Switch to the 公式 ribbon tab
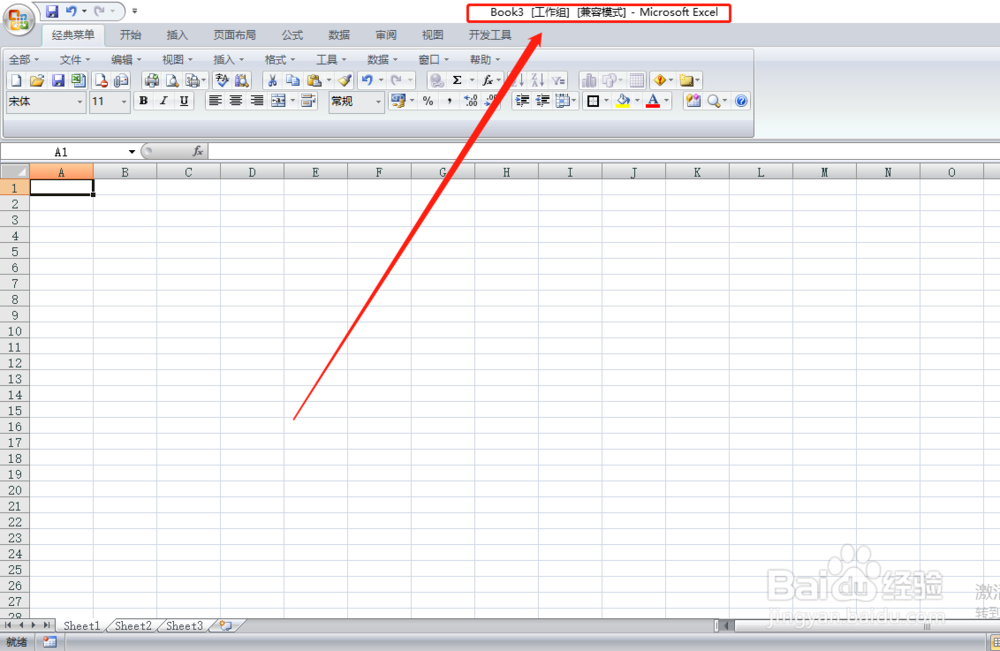Image resolution: width=1000 pixels, height=651 pixels. click(292, 35)
